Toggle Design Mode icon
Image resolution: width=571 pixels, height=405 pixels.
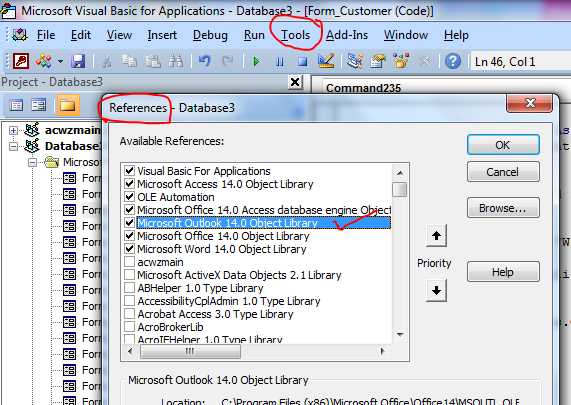326,61
